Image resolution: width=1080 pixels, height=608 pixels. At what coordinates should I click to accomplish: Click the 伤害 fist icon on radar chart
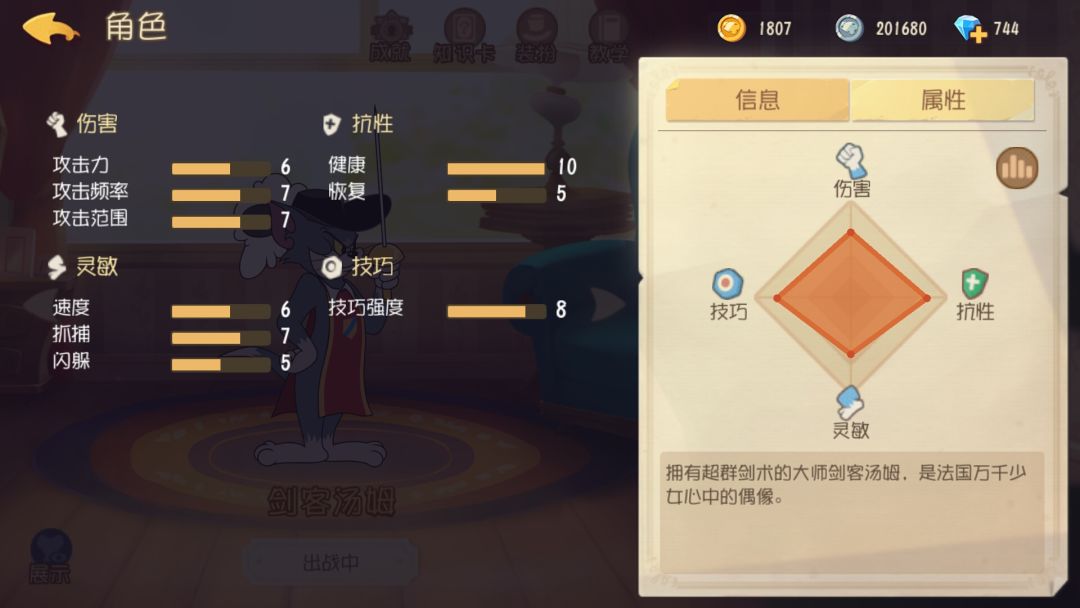click(x=851, y=160)
